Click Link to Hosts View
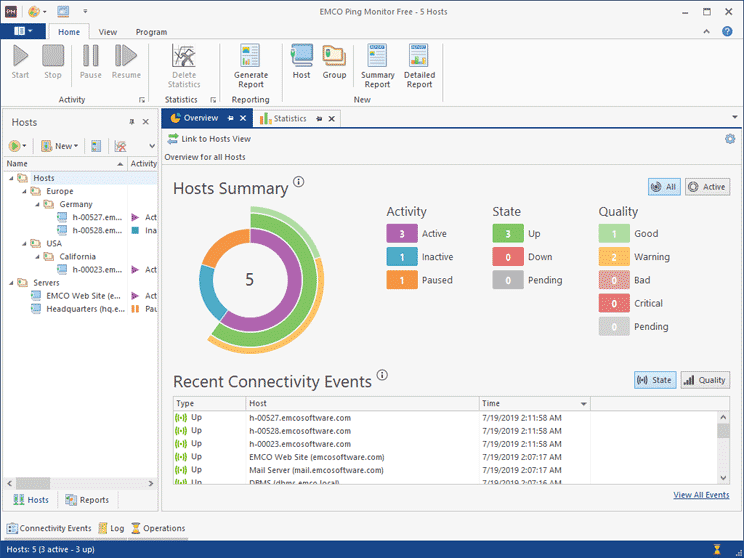This screenshot has height=558, width=744. pos(209,139)
